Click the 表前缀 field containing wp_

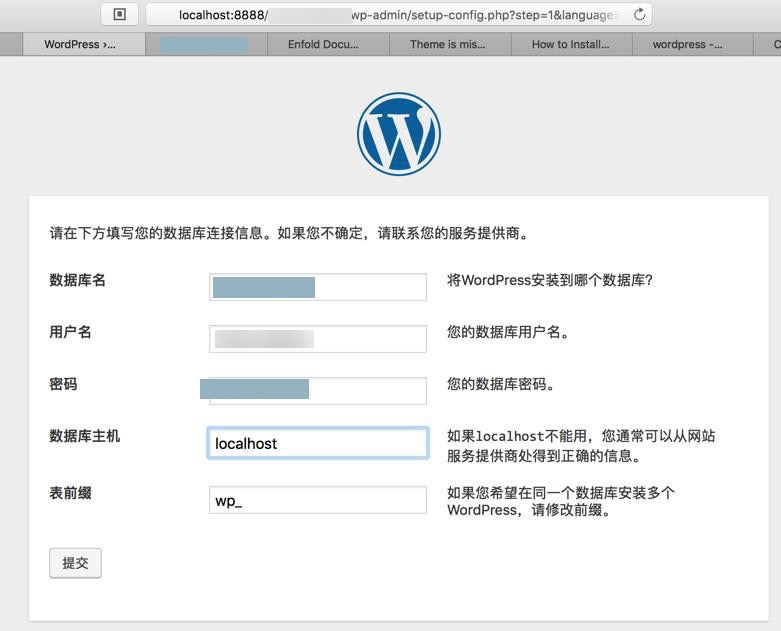point(318,500)
